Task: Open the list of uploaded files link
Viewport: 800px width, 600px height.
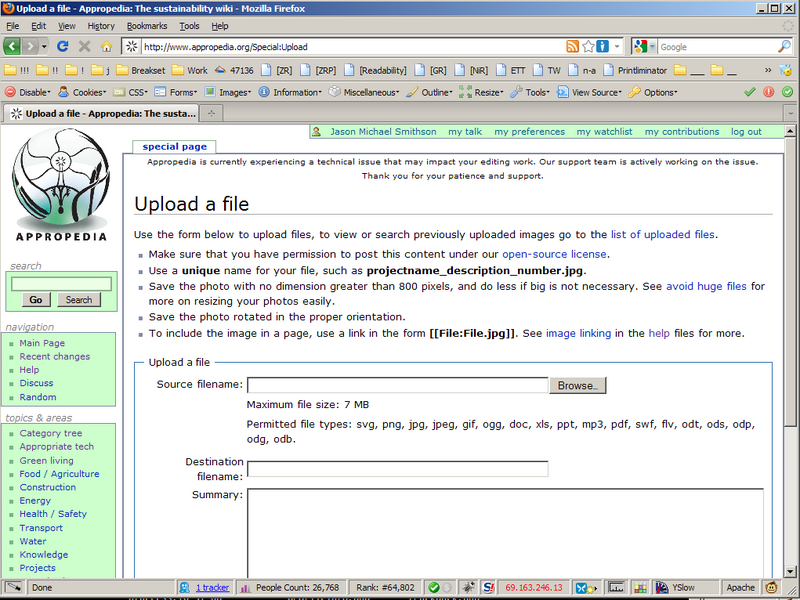Action: click(663, 235)
